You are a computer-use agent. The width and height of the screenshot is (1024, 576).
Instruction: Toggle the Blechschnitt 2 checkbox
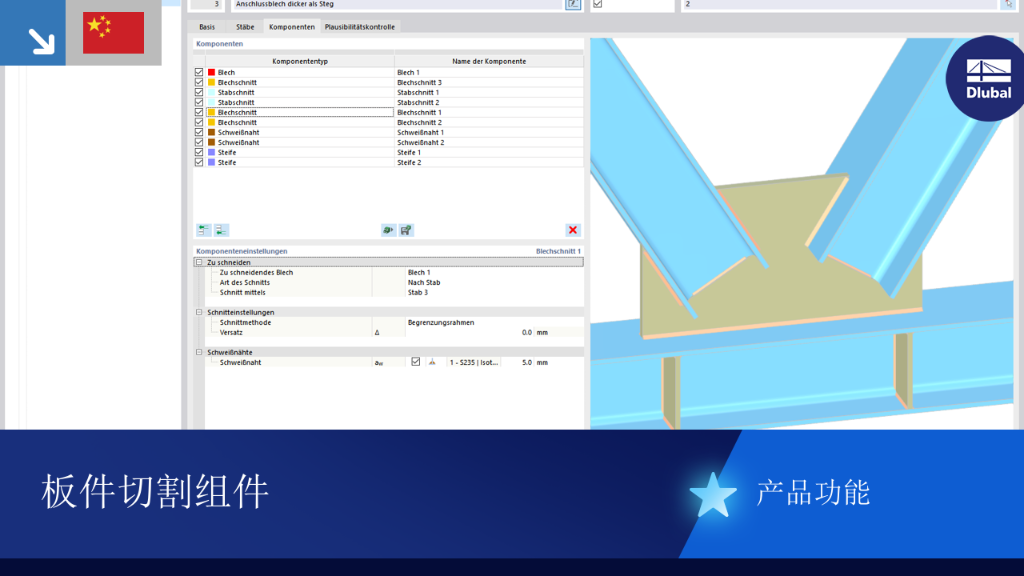(x=199, y=122)
